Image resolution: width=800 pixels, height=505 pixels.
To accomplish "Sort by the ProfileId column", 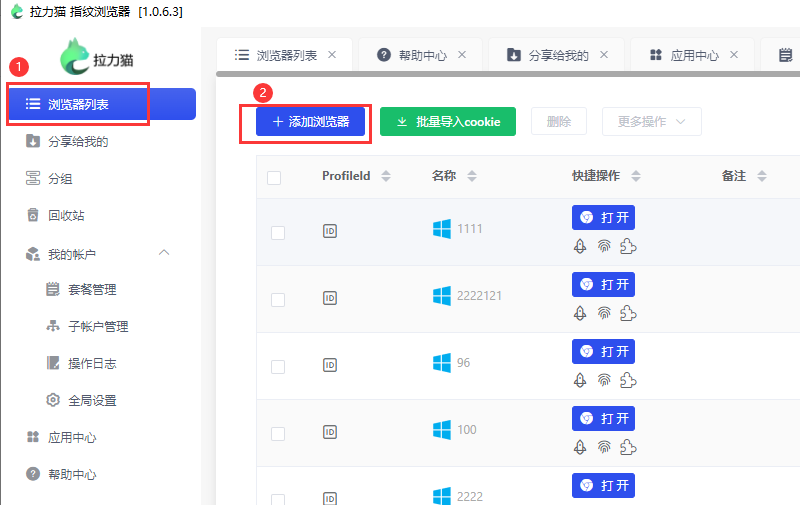I will click(386, 176).
